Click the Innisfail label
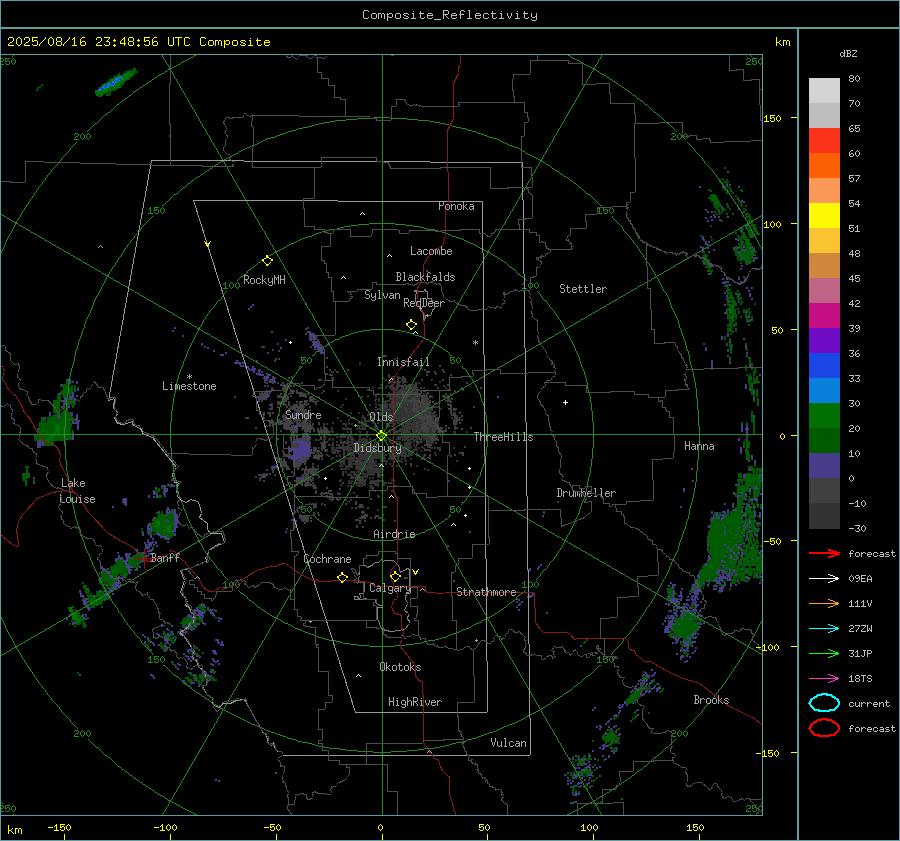The width and height of the screenshot is (900, 841). point(403,362)
